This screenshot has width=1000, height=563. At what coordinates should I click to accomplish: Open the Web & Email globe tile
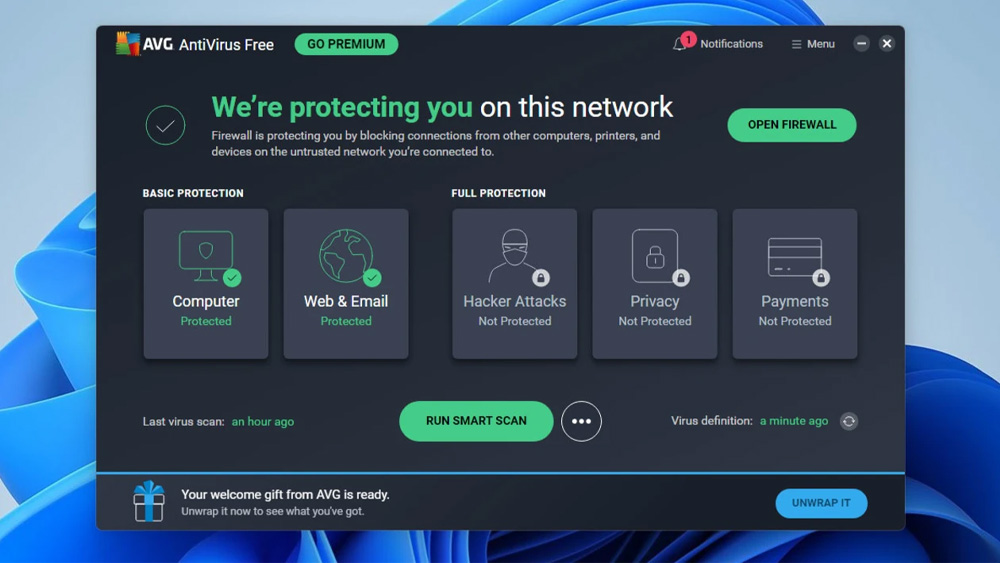tap(346, 284)
